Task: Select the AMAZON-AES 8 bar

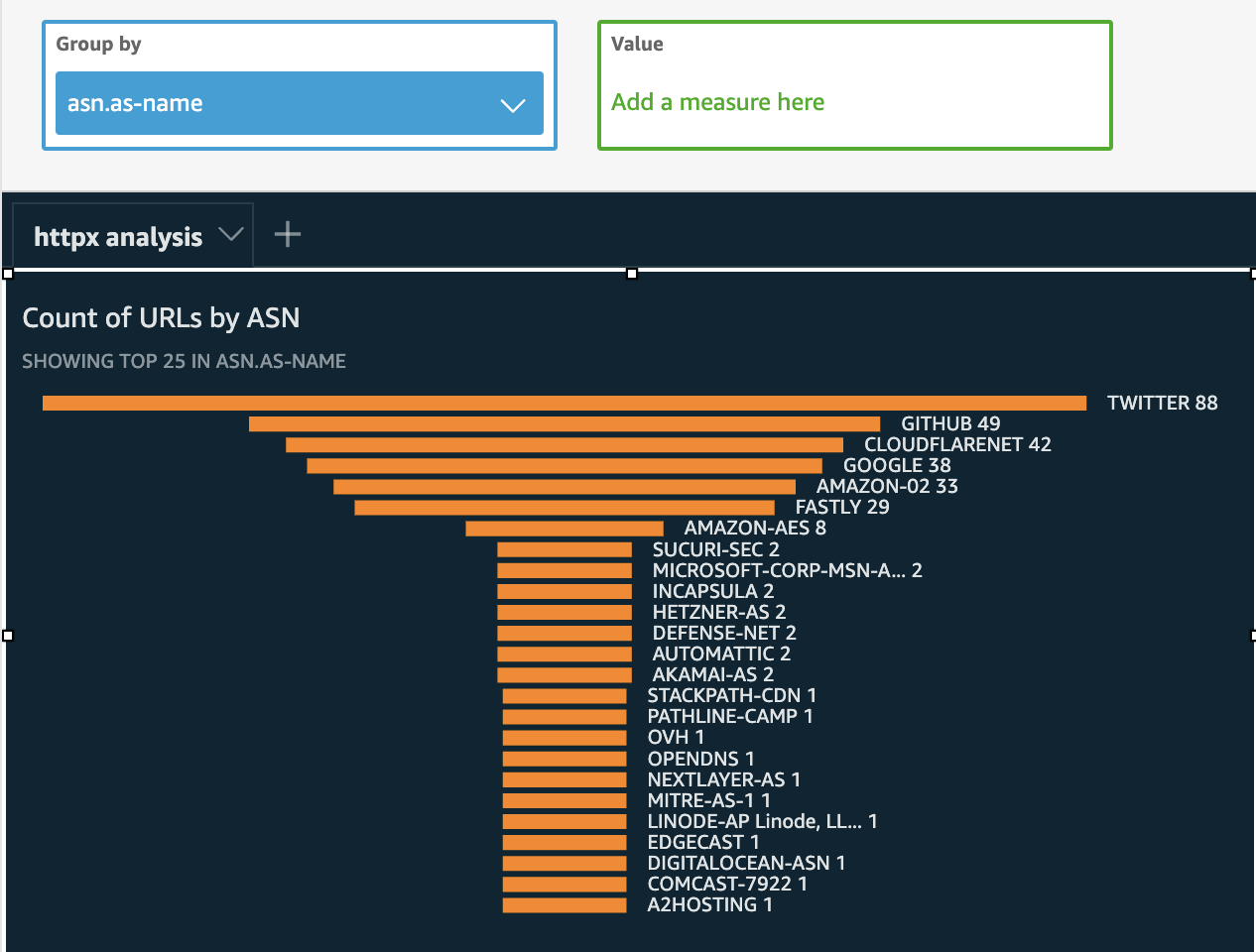Action: pyautogui.click(x=565, y=529)
